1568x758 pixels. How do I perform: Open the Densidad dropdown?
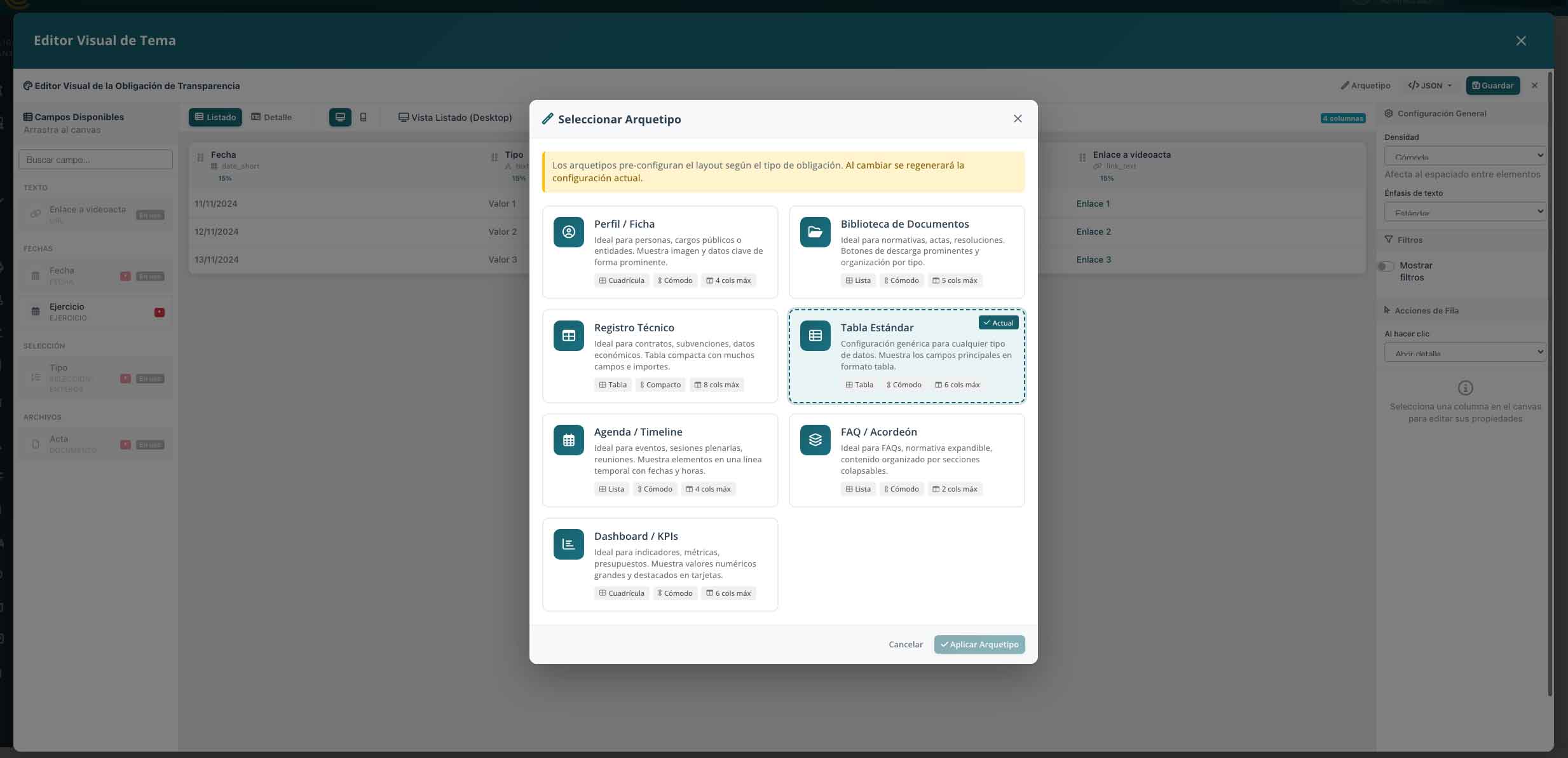(1464, 156)
